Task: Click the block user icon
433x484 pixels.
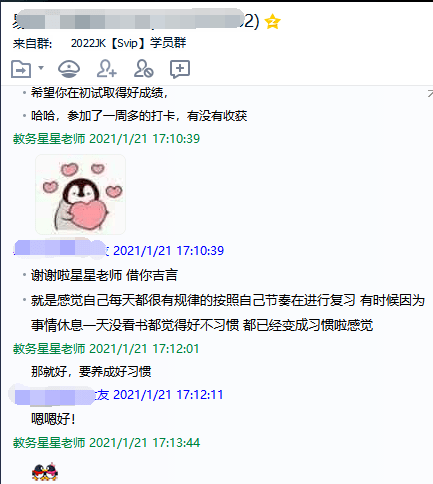Action: (143, 69)
